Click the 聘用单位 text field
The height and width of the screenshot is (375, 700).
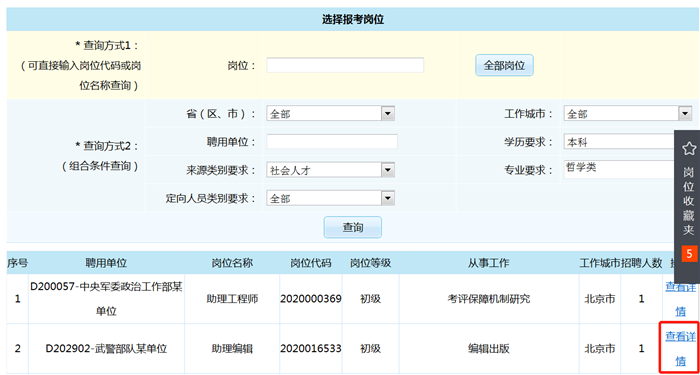click(x=332, y=142)
